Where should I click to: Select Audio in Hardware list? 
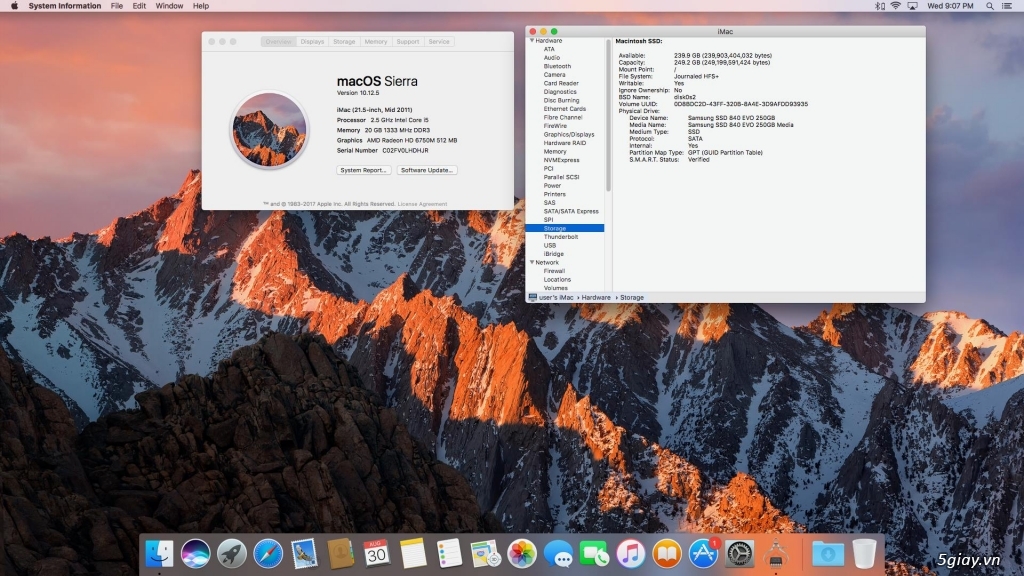tap(552, 57)
